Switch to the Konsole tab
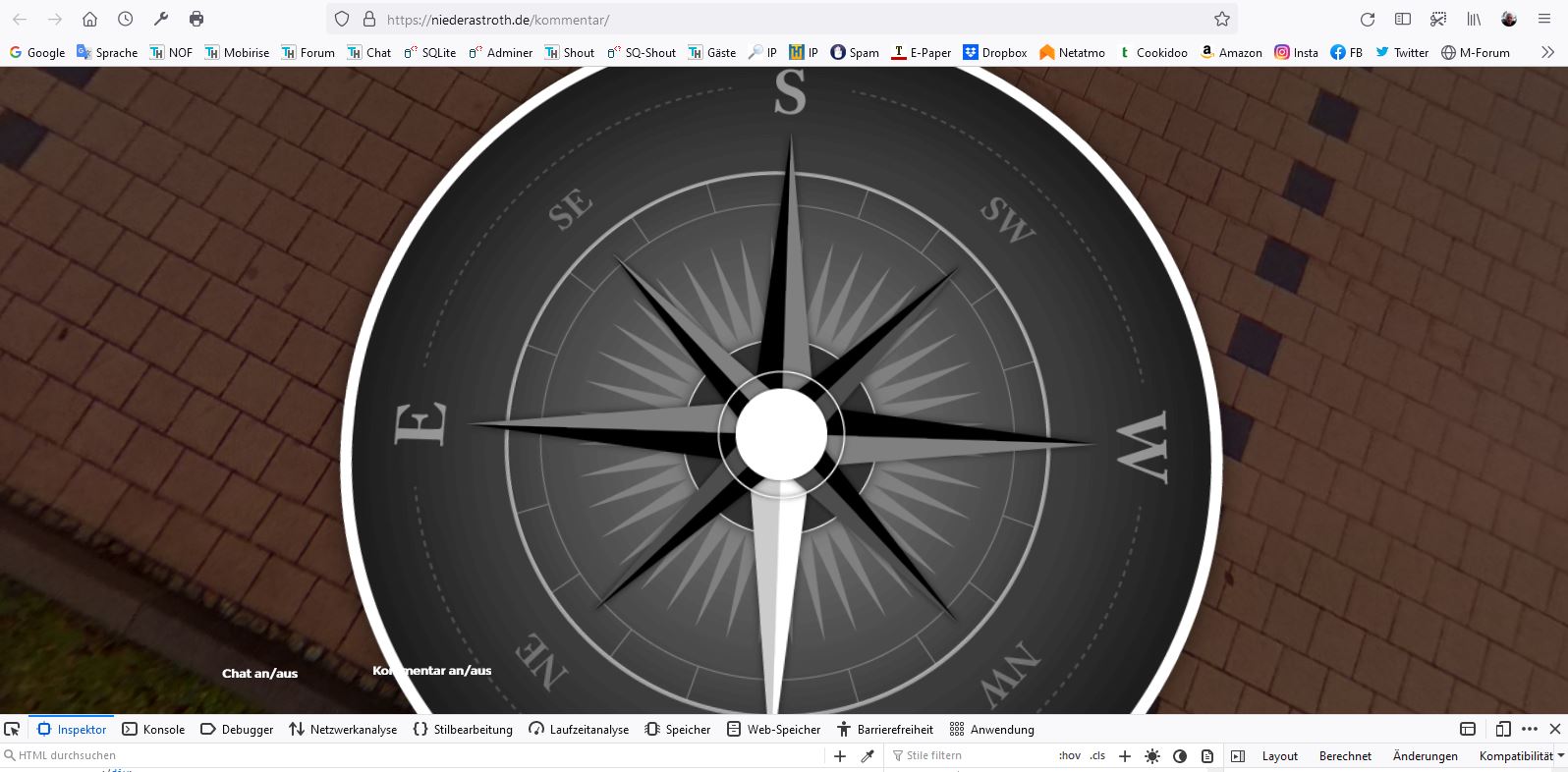1568x772 pixels. pos(153,729)
